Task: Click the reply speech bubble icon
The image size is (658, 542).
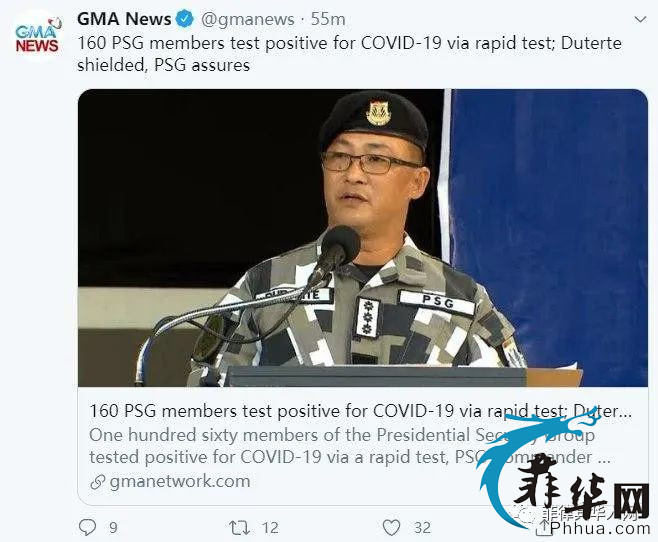Action: [87, 527]
